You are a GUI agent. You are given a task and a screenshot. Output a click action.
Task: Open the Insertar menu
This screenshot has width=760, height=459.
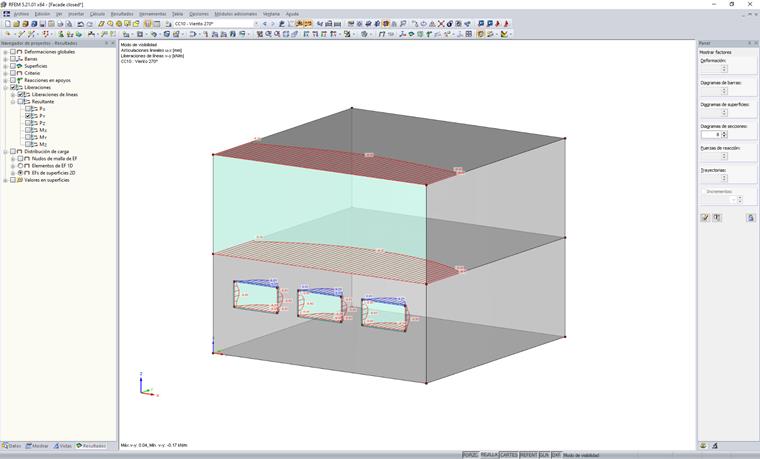pos(76,14)
